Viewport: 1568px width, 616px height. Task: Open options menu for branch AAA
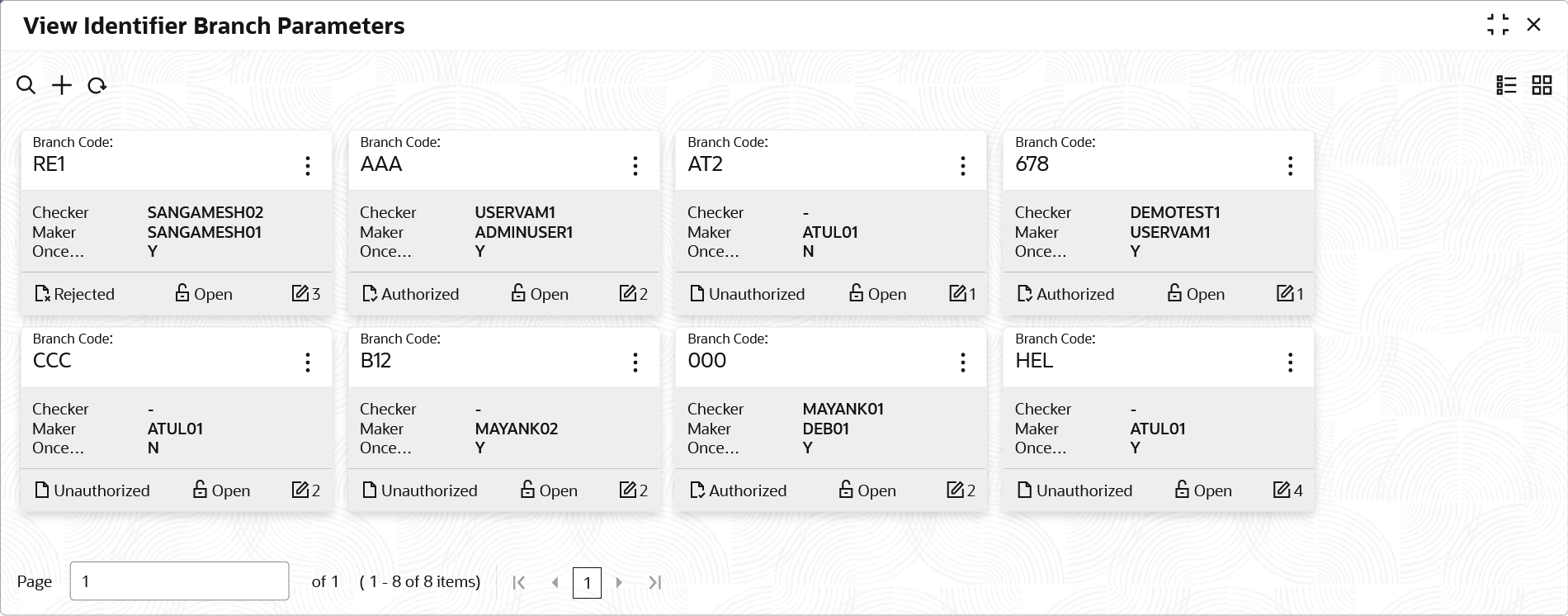coord(635,166)
